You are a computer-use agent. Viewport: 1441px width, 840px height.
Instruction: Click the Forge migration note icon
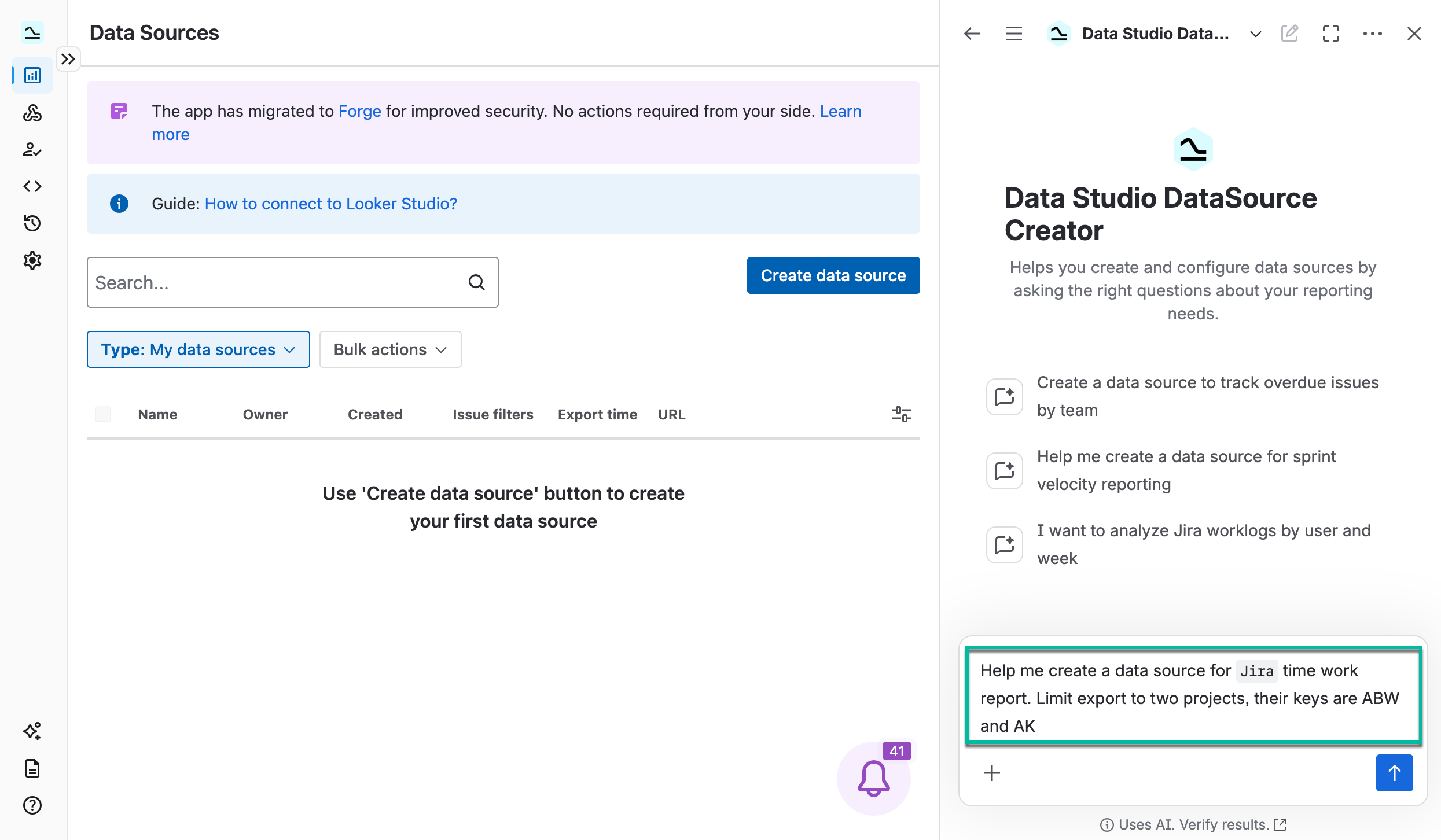point(119,111)
